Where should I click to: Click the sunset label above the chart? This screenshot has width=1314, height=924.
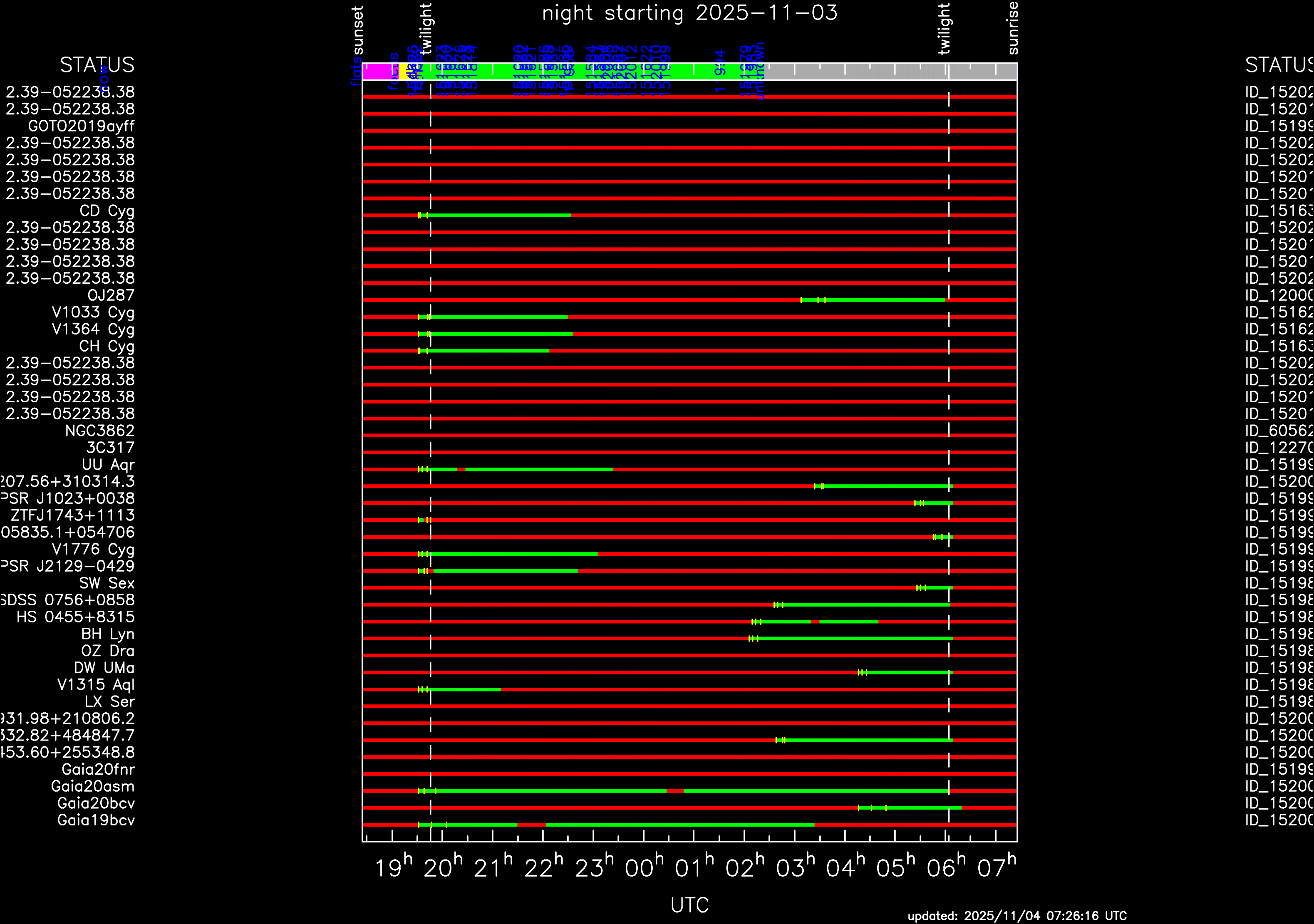pyautogui.click(x=358, y=30)
